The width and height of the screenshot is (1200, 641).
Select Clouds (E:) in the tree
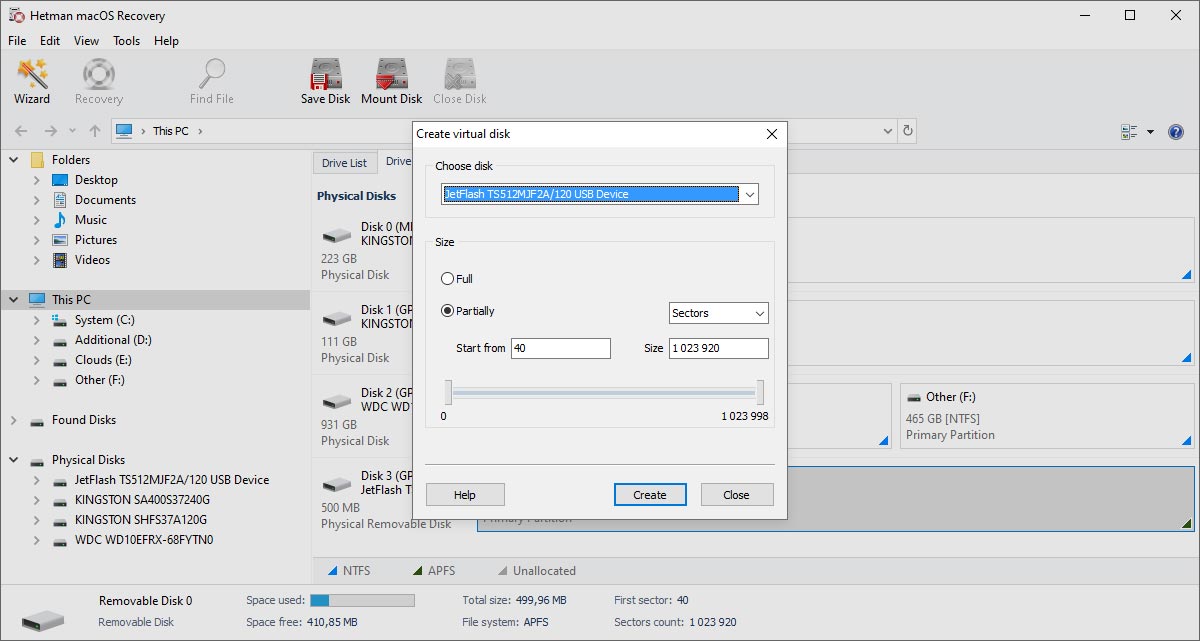click(103, 360)
